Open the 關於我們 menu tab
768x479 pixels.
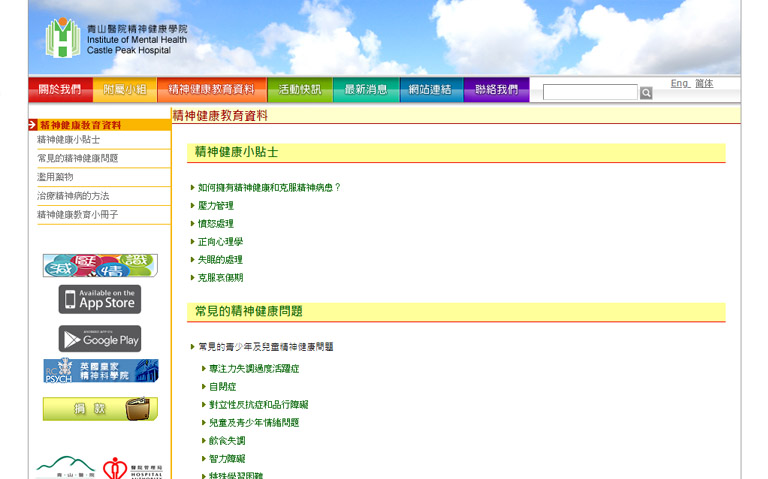(x=60, y=90)
